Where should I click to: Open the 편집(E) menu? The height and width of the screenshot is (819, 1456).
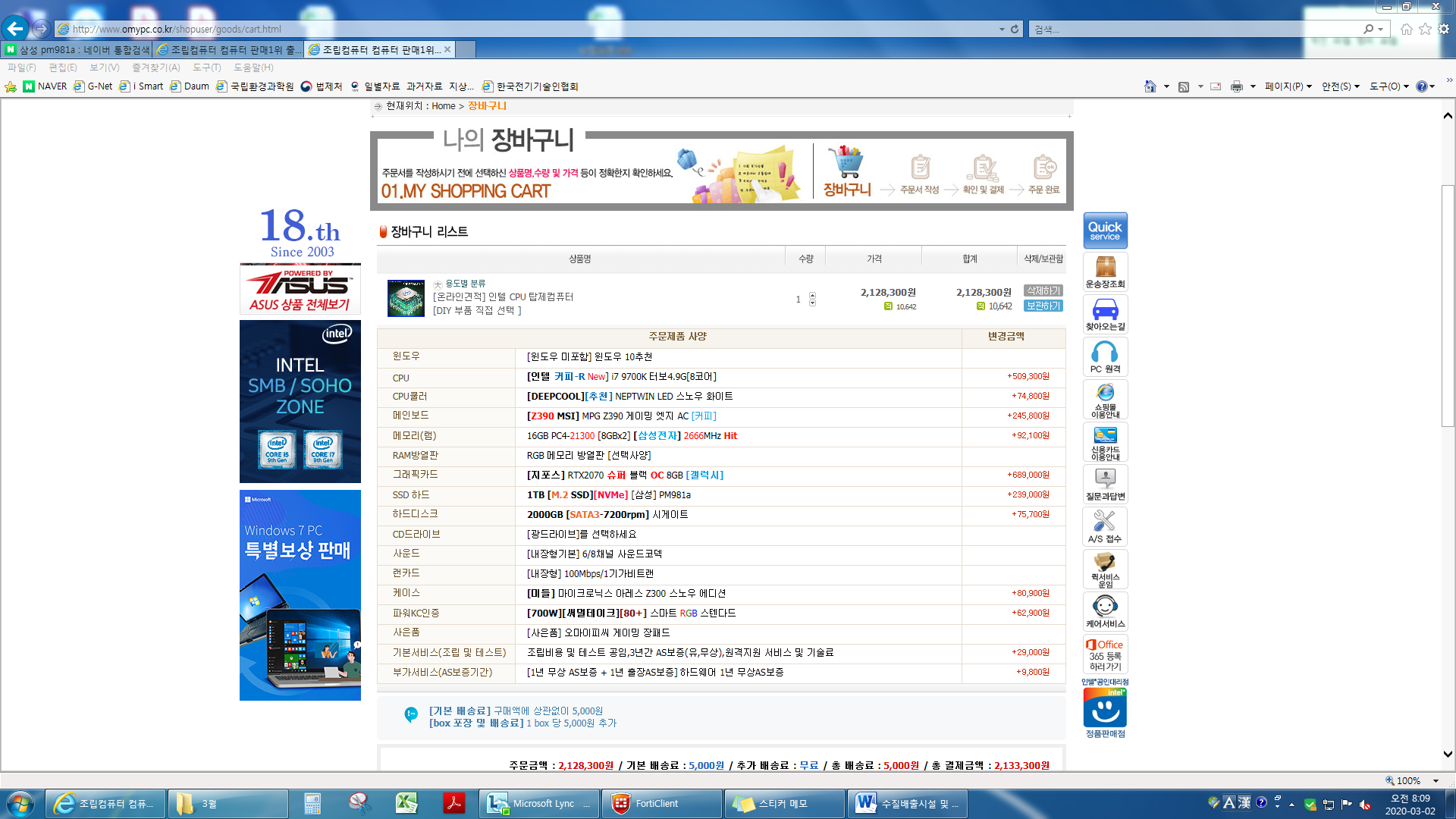click(x=63, y=67)
